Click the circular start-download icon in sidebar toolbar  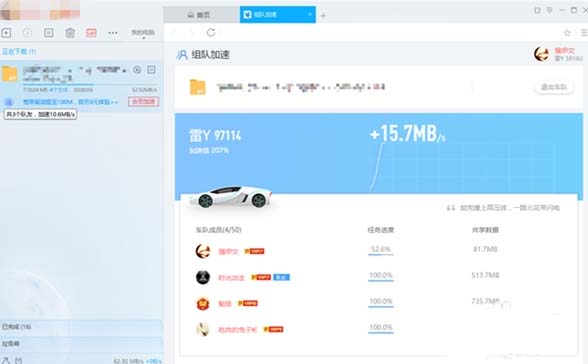pyautogui.click(x=27, y=33)
